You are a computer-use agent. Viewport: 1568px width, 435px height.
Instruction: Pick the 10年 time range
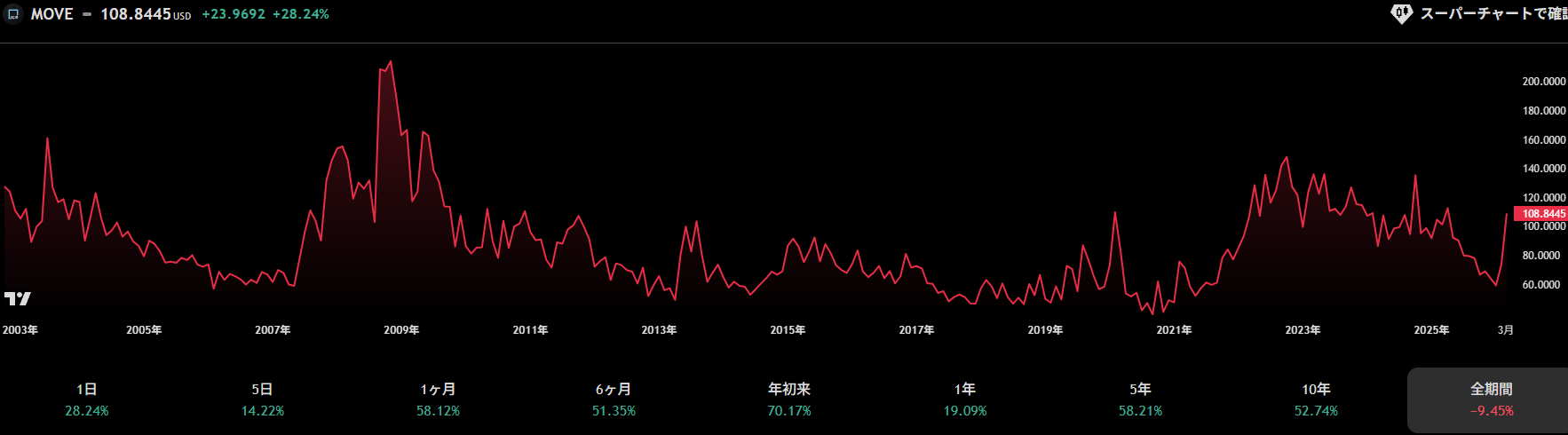1316,399
